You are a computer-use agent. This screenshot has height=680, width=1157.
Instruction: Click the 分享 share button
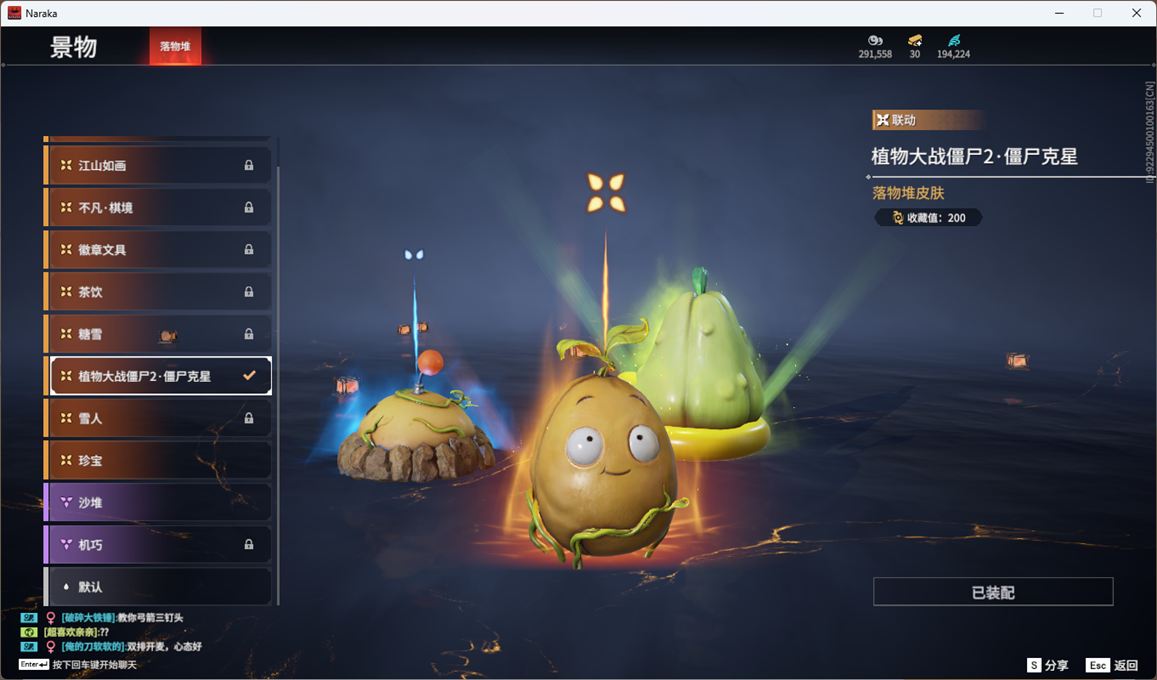[1048, 665]
